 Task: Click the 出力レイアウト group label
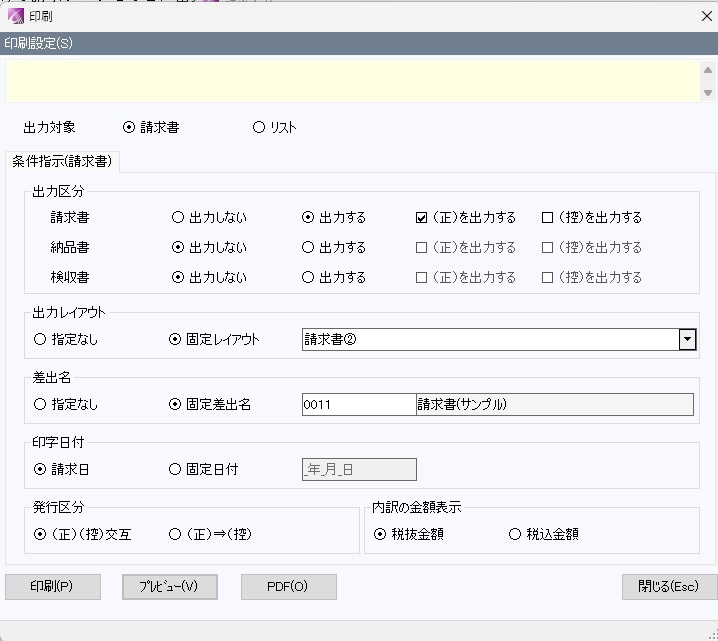(x=69, y=313)
